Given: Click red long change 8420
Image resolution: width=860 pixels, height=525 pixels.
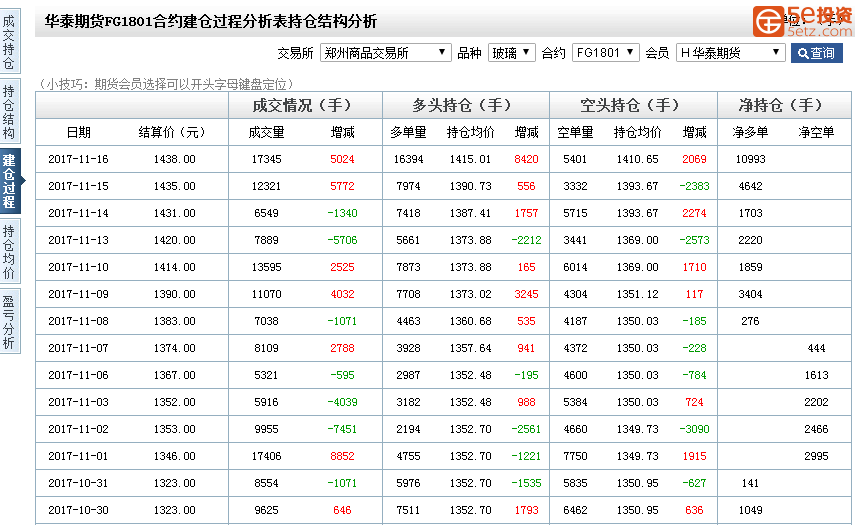Looking at the screenshot, I should [x=527, y=159].
